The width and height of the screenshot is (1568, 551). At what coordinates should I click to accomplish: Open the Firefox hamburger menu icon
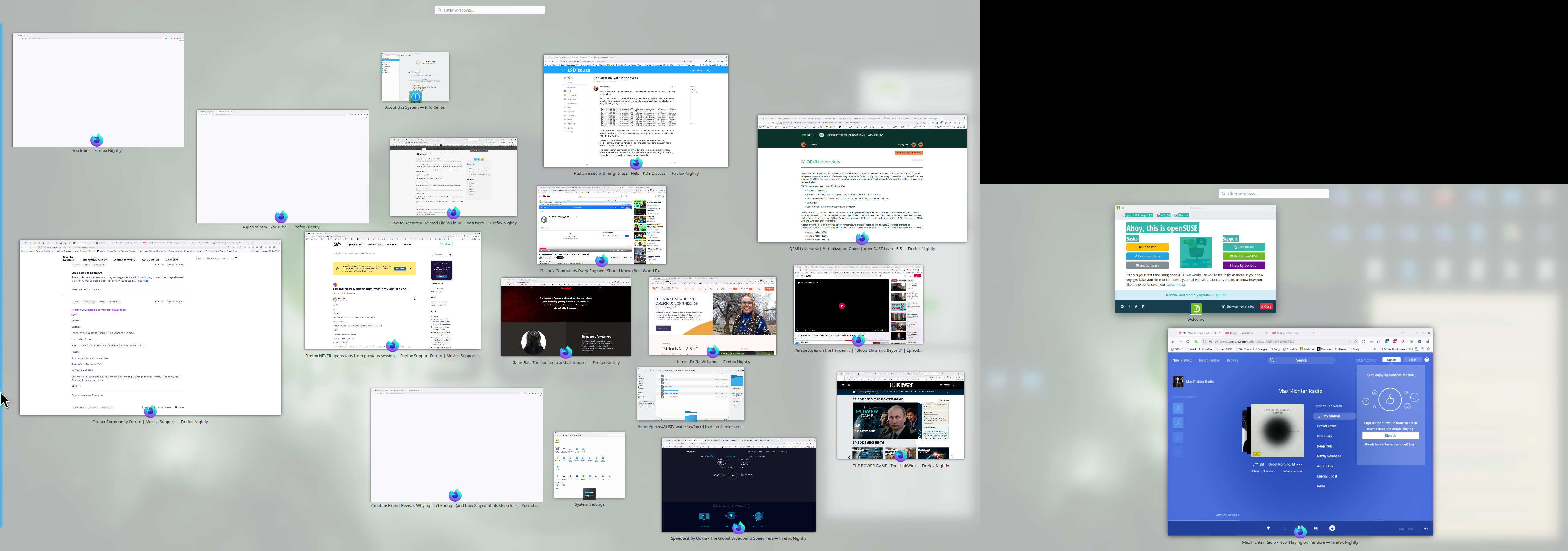pos(1428,342)
